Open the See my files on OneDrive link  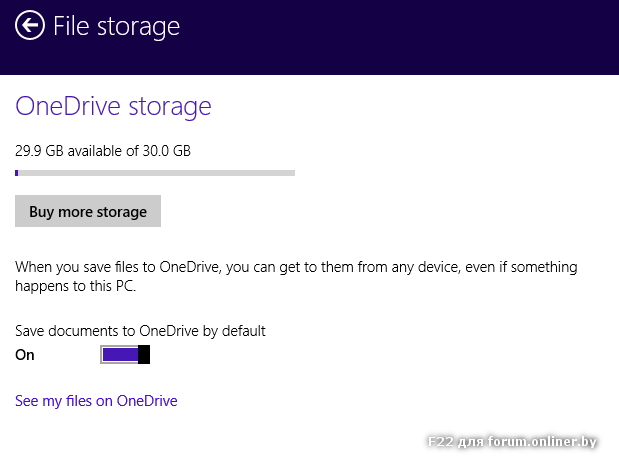point(96,401)
